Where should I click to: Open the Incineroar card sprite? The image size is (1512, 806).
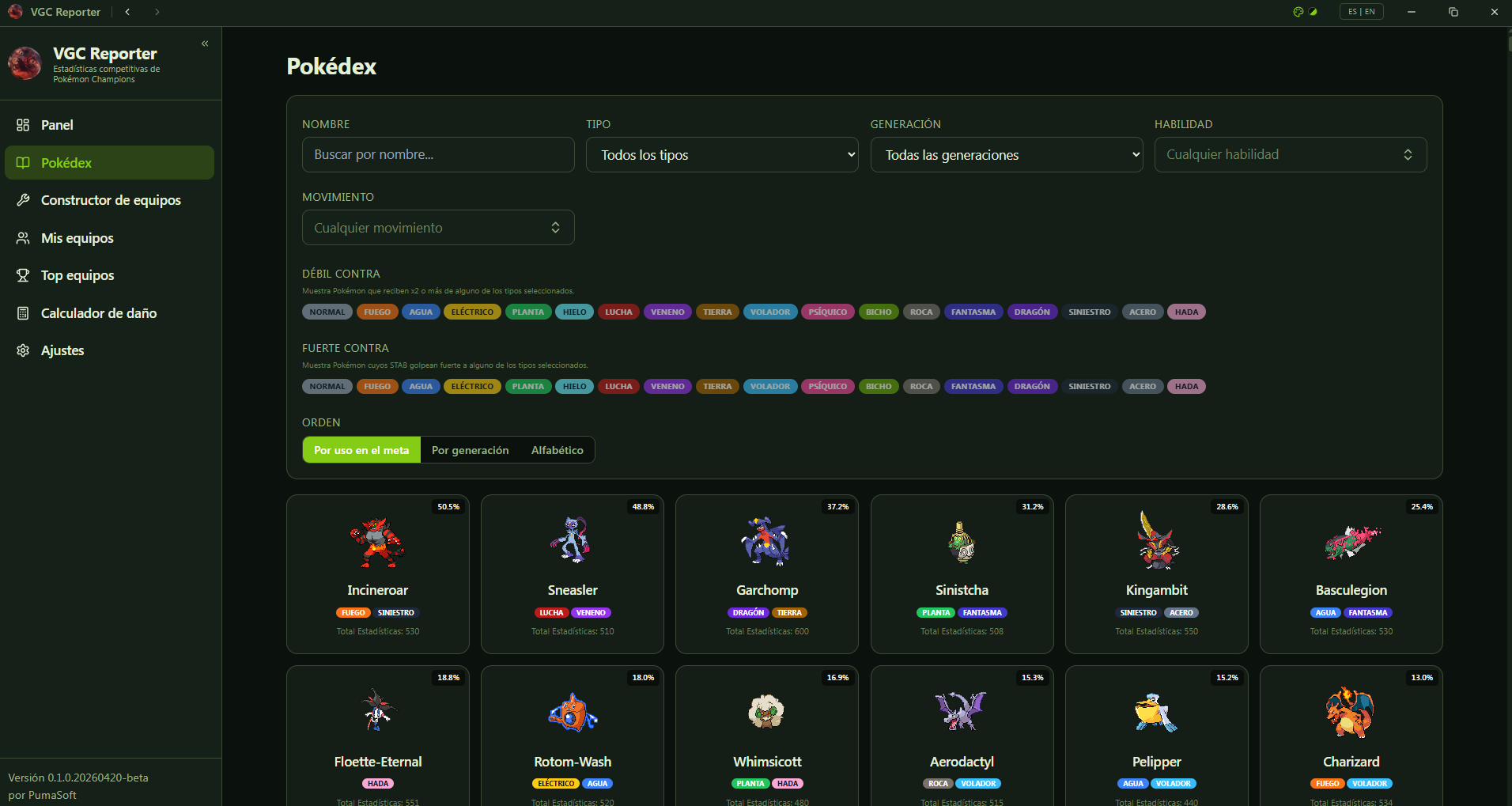click(x=377, y=542)
